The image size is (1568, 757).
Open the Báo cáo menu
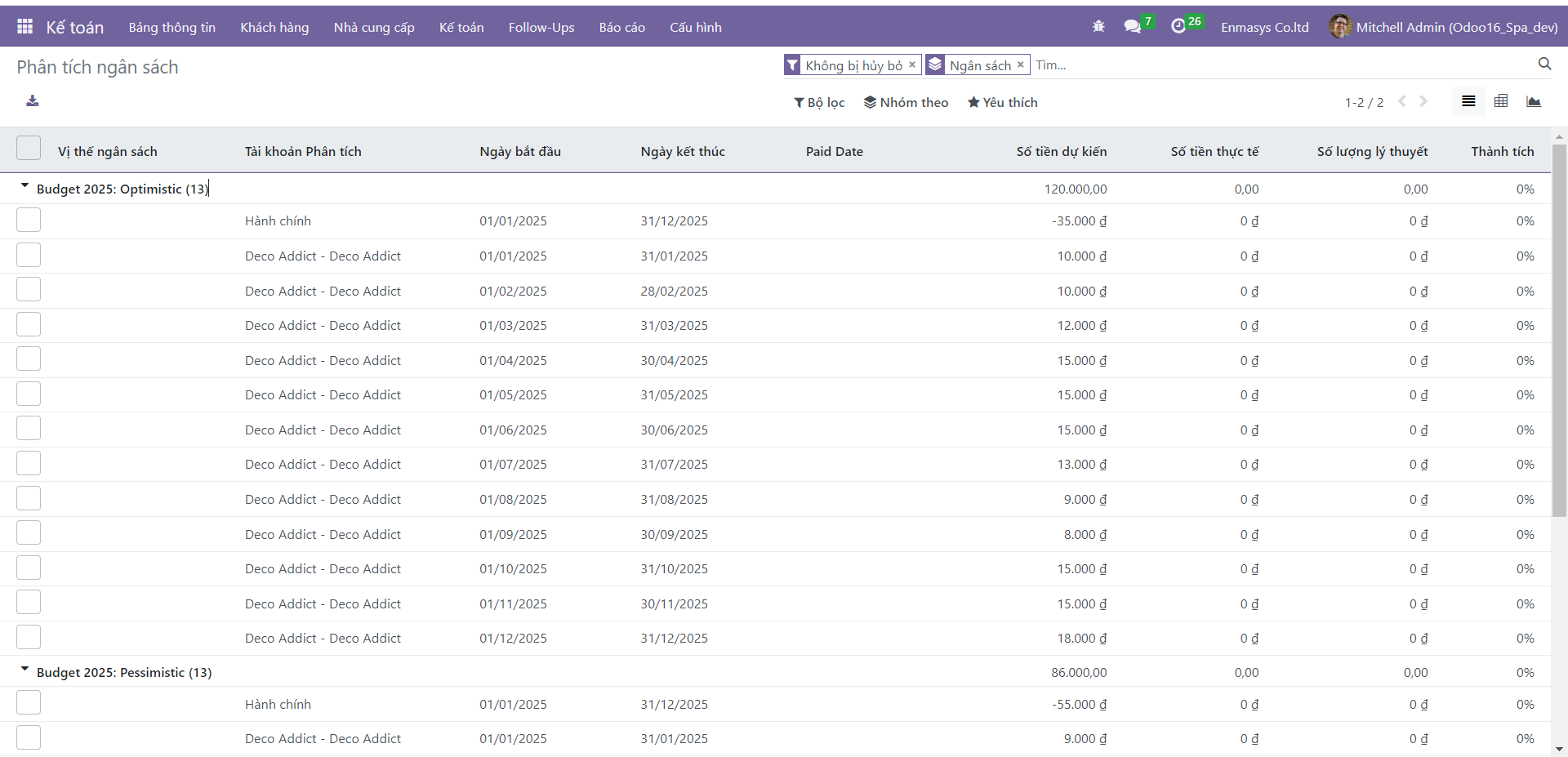click(621, 27)
